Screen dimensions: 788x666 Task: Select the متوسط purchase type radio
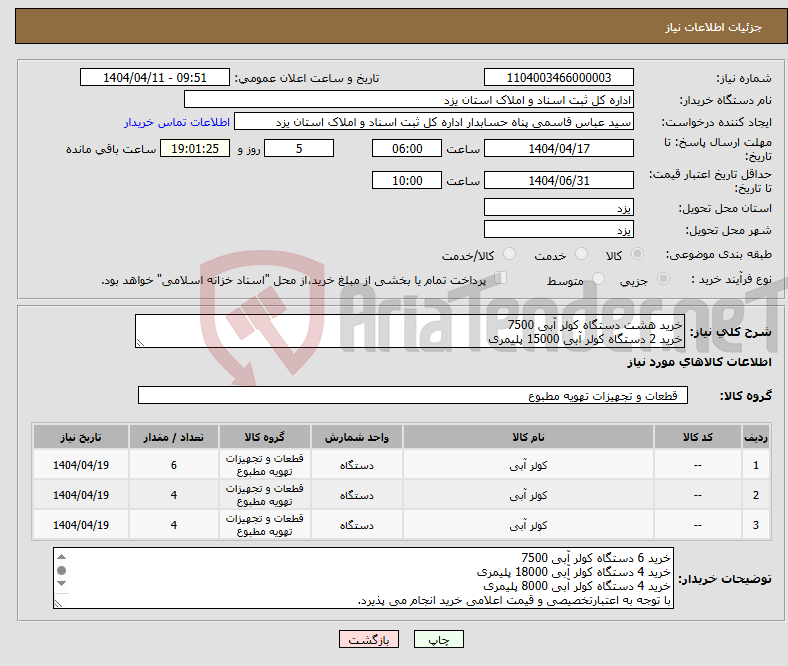(598, 279)
